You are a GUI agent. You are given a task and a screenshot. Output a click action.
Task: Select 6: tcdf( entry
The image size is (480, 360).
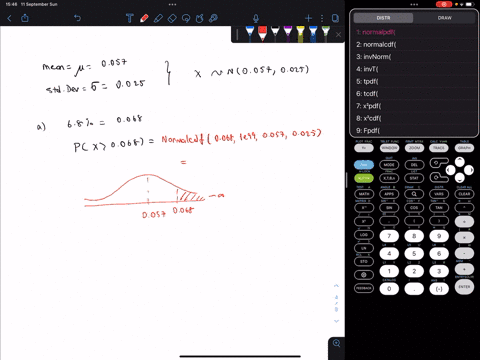(413, 94)
